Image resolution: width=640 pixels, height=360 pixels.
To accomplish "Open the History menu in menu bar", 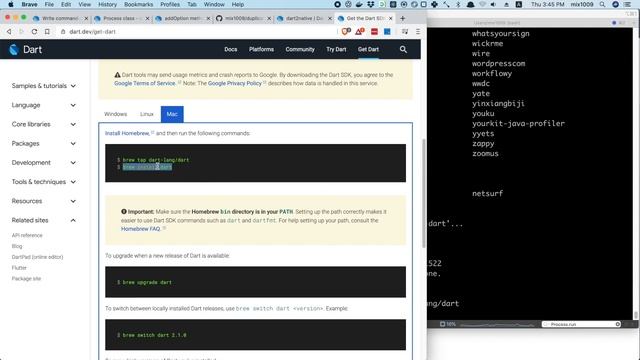I will (107, 4).
